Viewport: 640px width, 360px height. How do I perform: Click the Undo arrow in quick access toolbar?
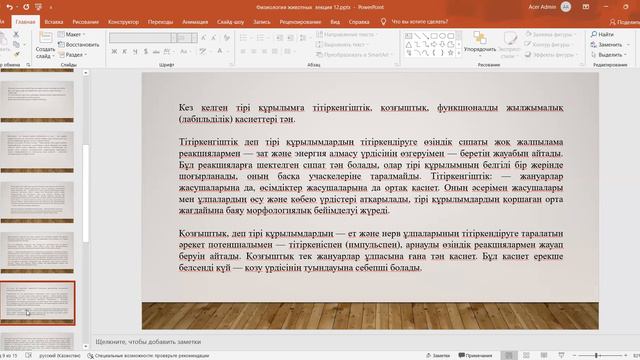9,7
